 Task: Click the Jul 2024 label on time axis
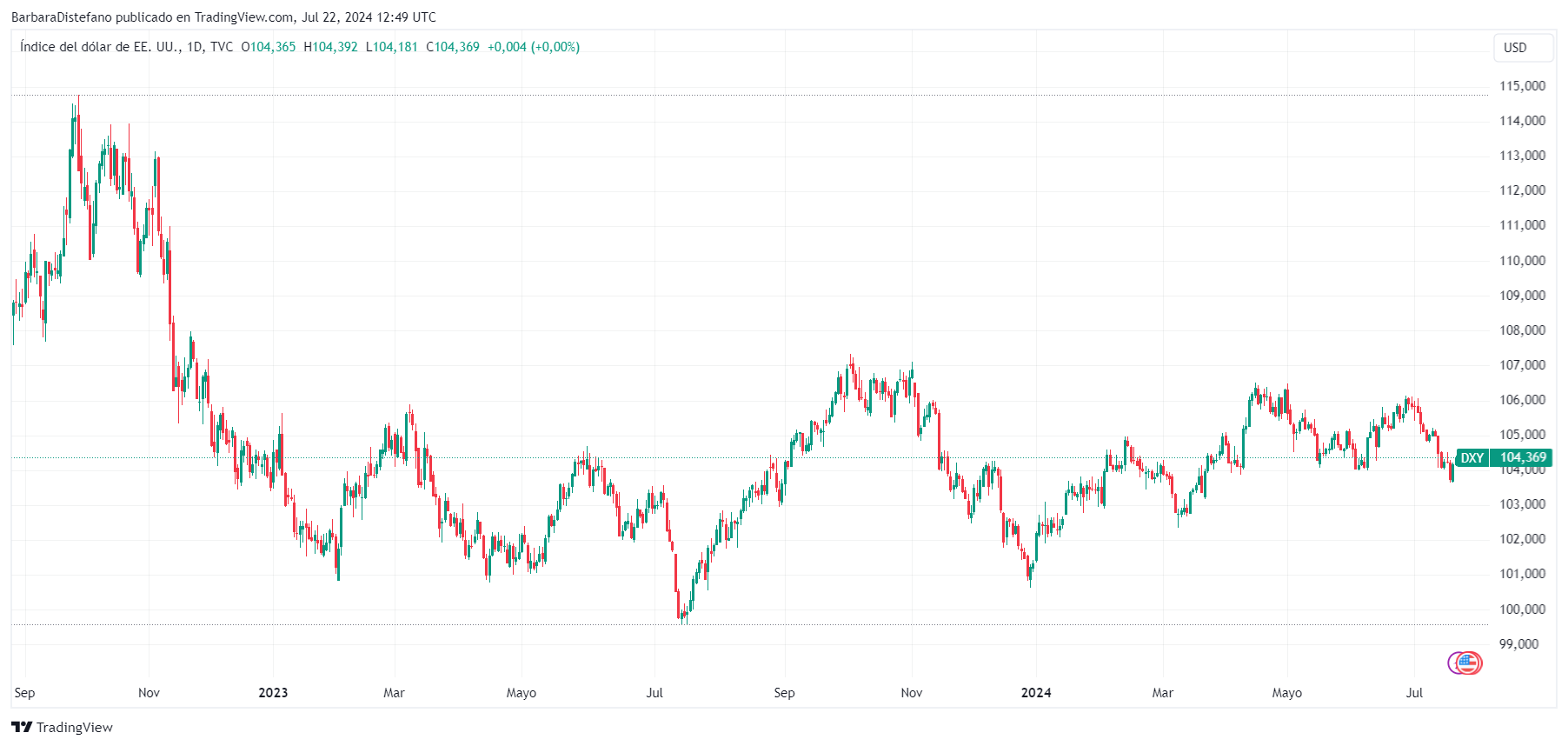tap(1415, 693)
